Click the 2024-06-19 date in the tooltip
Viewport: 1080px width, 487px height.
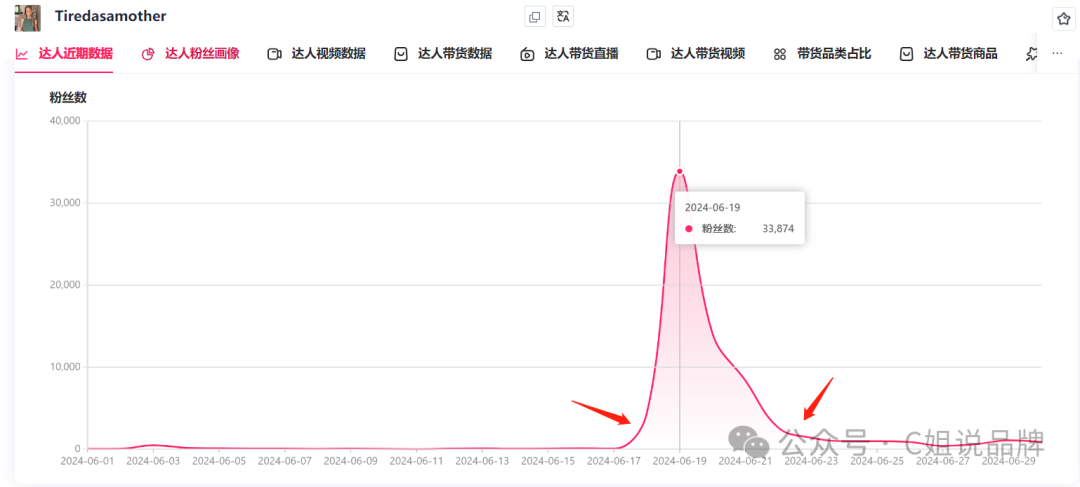[x=712, y=207]
